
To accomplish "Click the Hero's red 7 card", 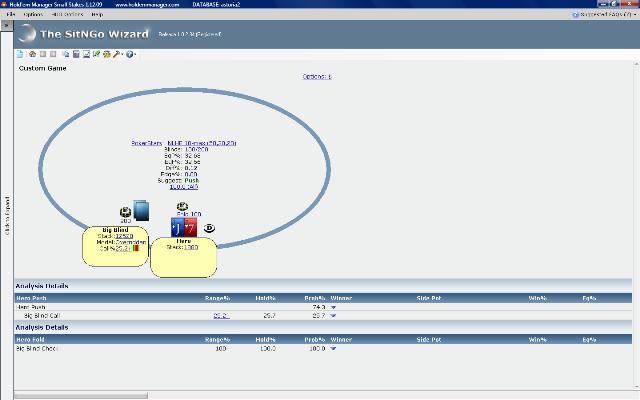I will click(x=191, y=227).
